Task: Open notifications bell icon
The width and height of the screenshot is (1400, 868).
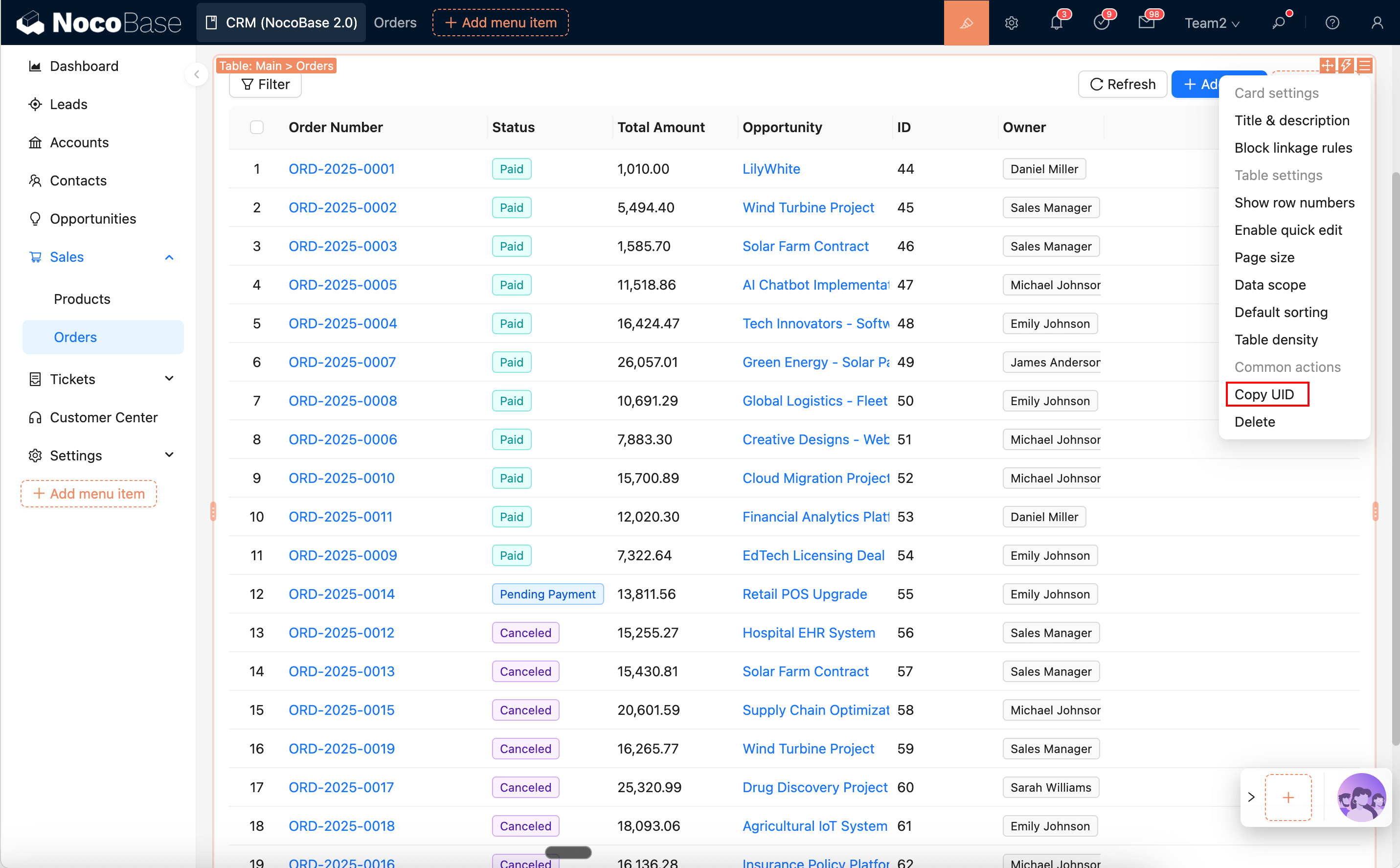Action: coord(1056,23)
